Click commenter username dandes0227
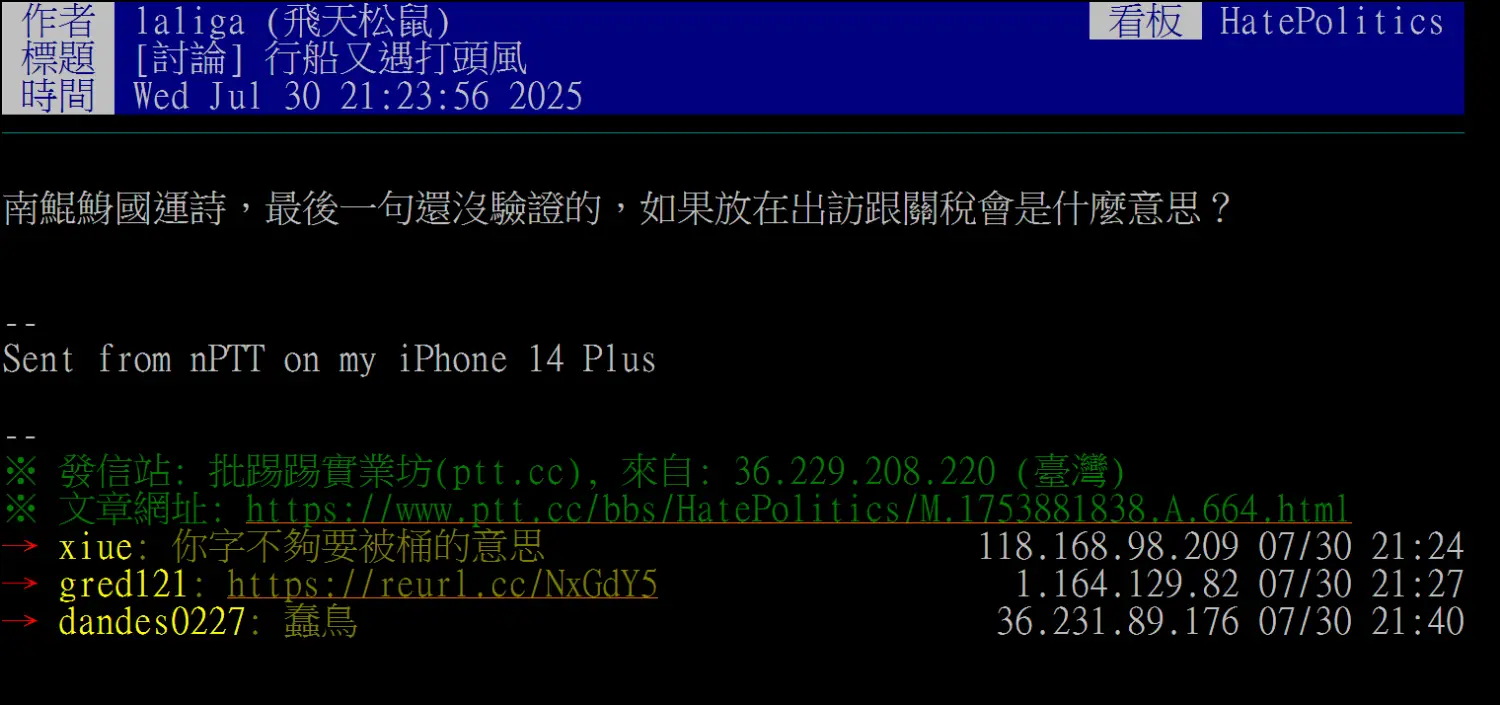 tap(152, 622)
